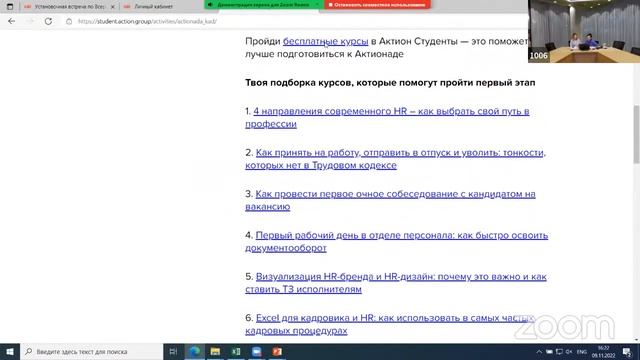Click the volume tray icon
Screen dimensions: 640x360
point(569,352)
